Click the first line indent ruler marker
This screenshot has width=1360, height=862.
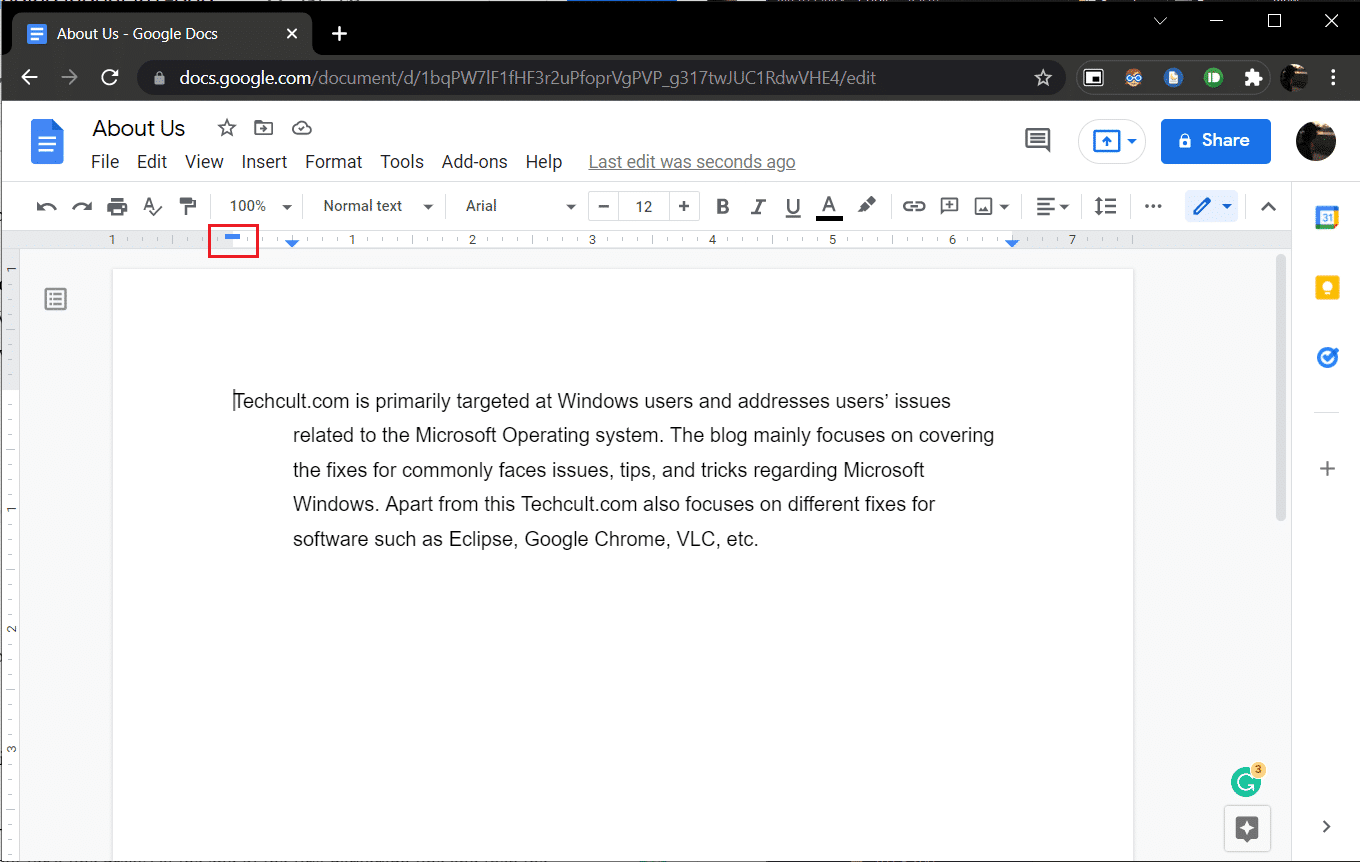click(232, 237)
